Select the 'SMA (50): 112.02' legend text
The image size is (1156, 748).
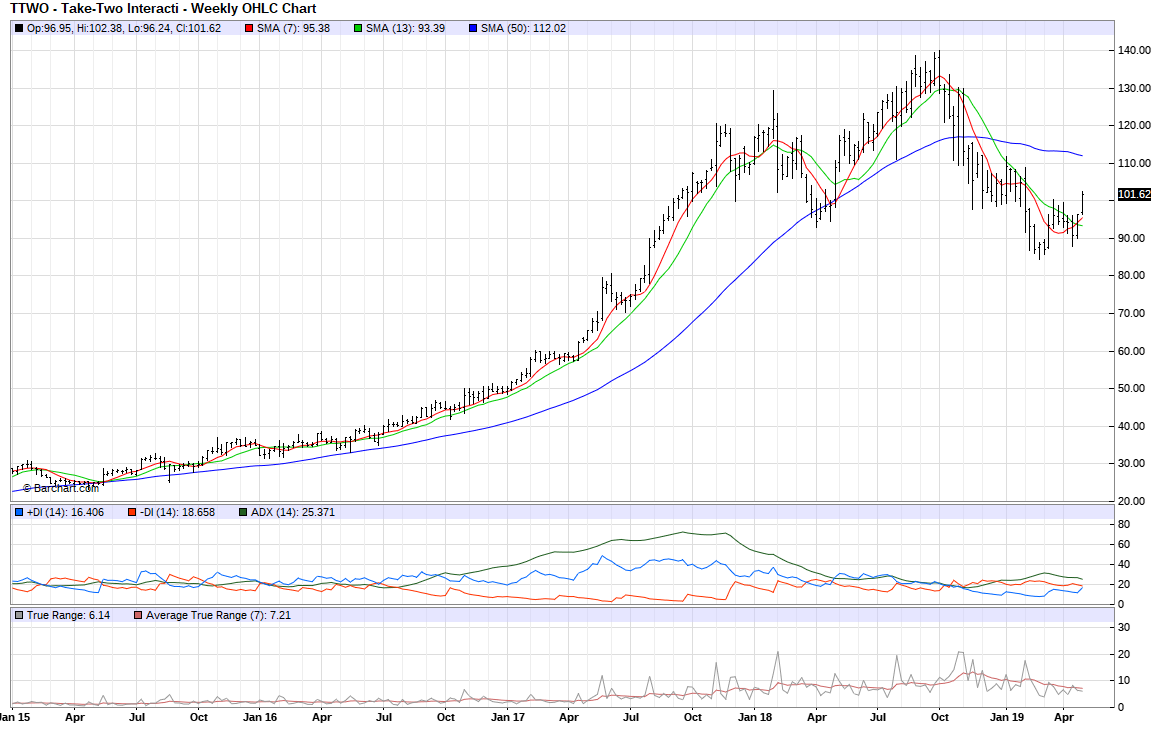click(x=523, y=29)
